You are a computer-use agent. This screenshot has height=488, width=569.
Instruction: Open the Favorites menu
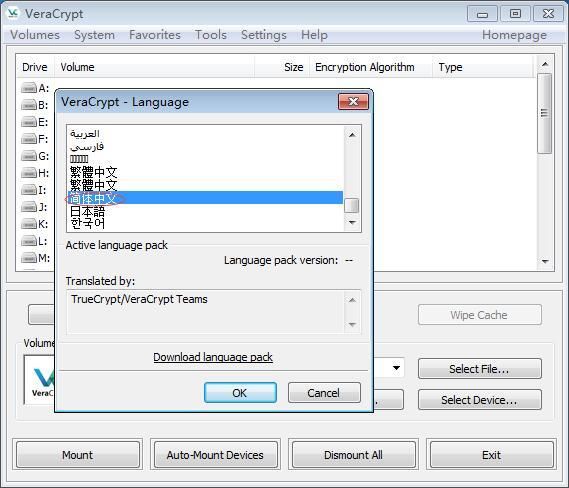coord(155,35)
